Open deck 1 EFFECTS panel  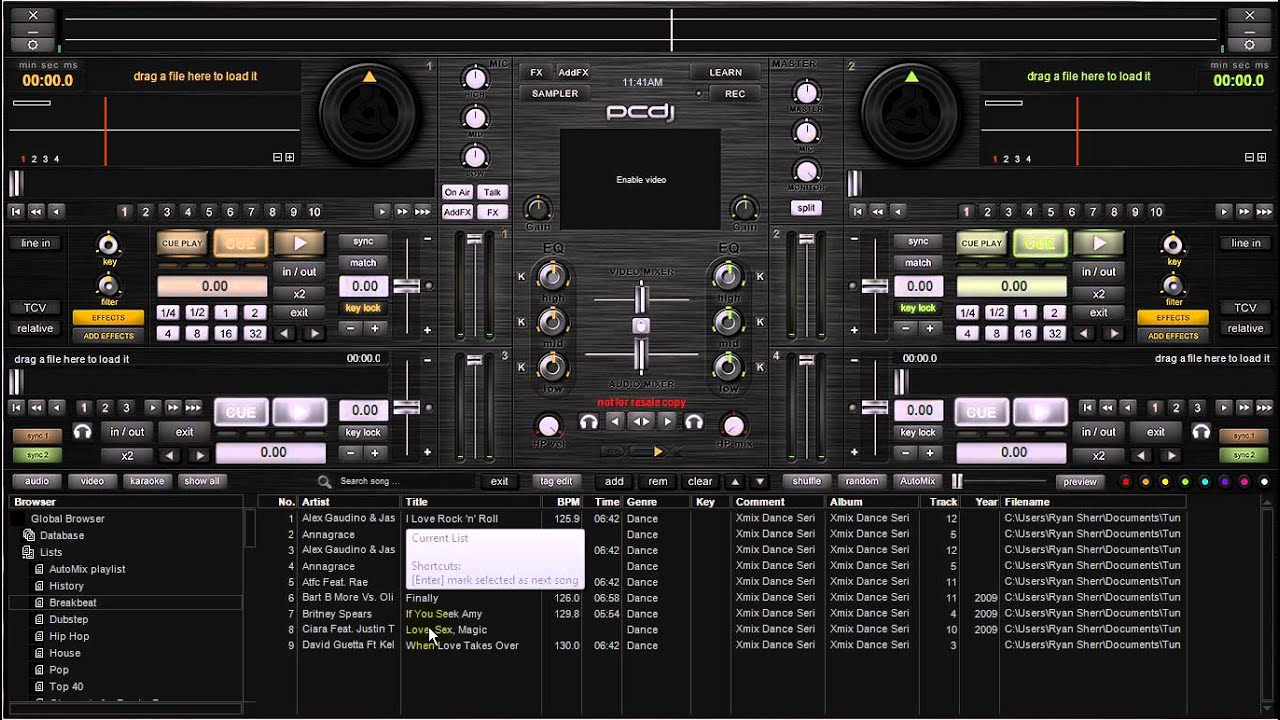[108, 317]
